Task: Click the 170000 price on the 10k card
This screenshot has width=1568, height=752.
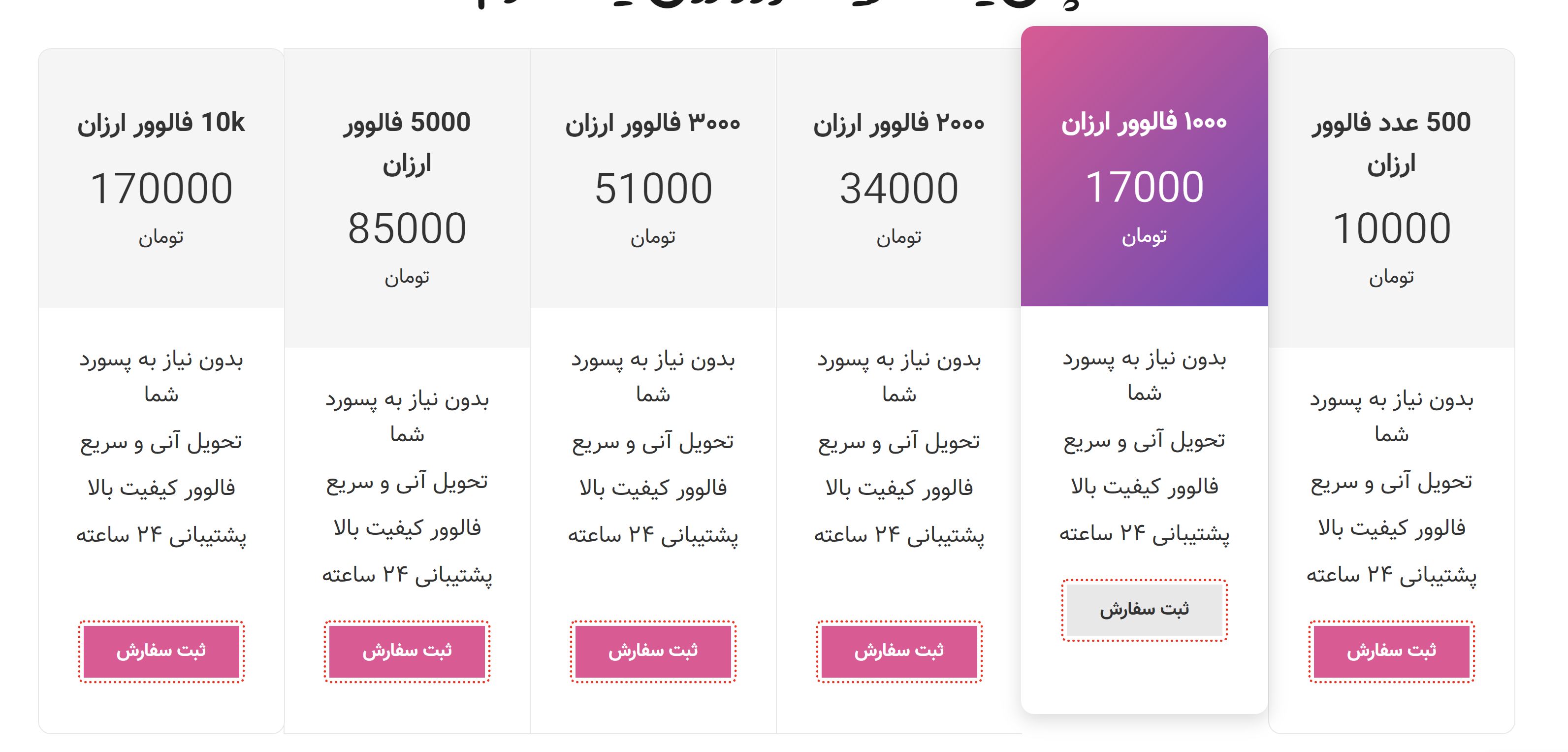Action: click(161, 188)
